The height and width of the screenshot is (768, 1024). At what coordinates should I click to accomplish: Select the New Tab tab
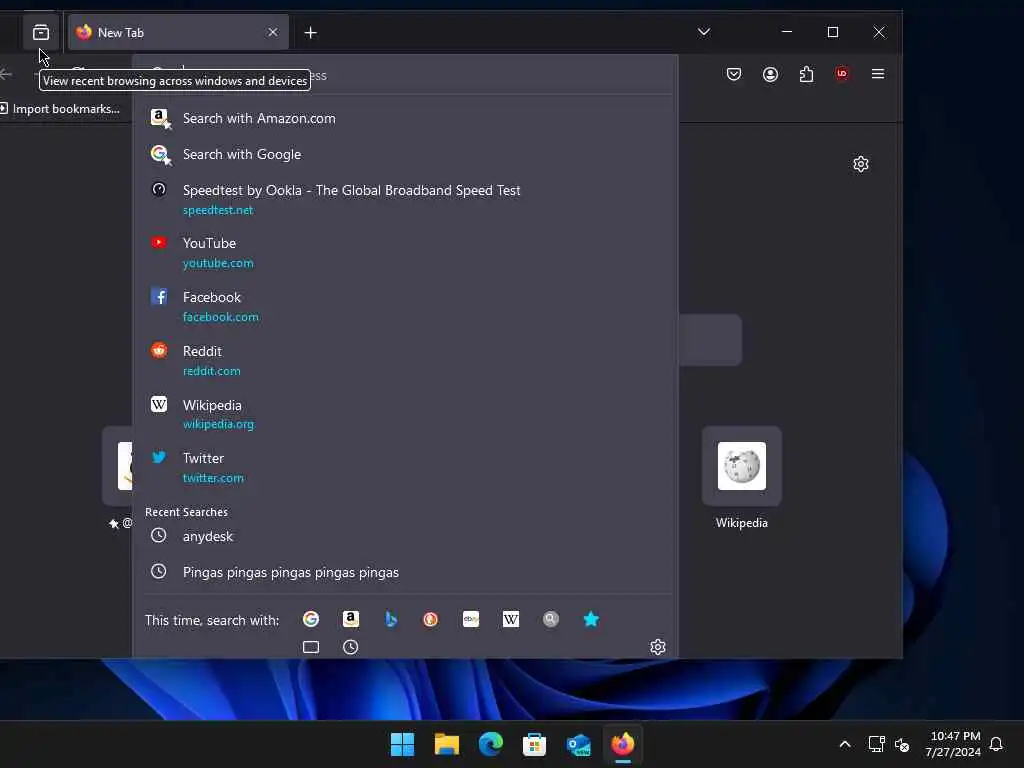coord(178,32)
